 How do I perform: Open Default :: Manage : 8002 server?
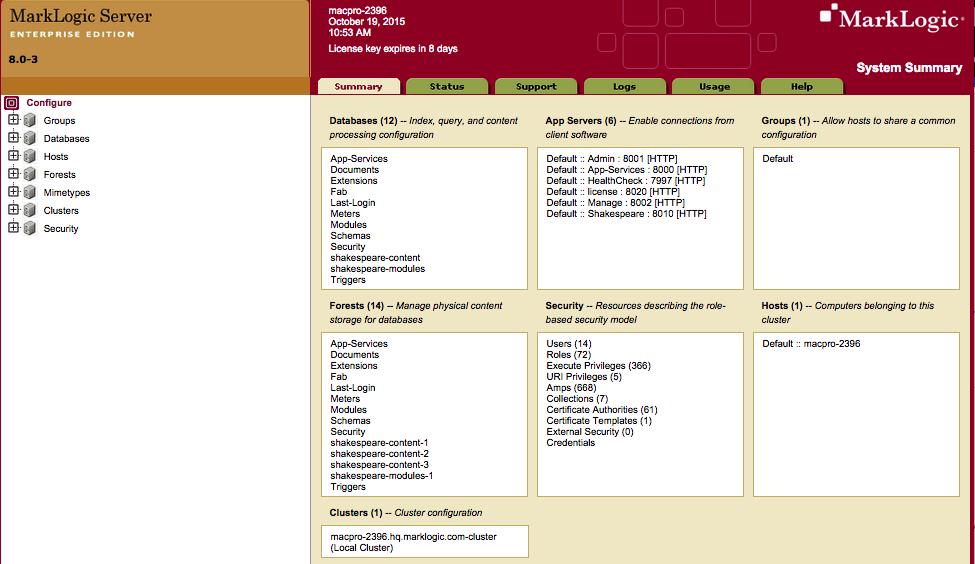(x=616, y=203)
